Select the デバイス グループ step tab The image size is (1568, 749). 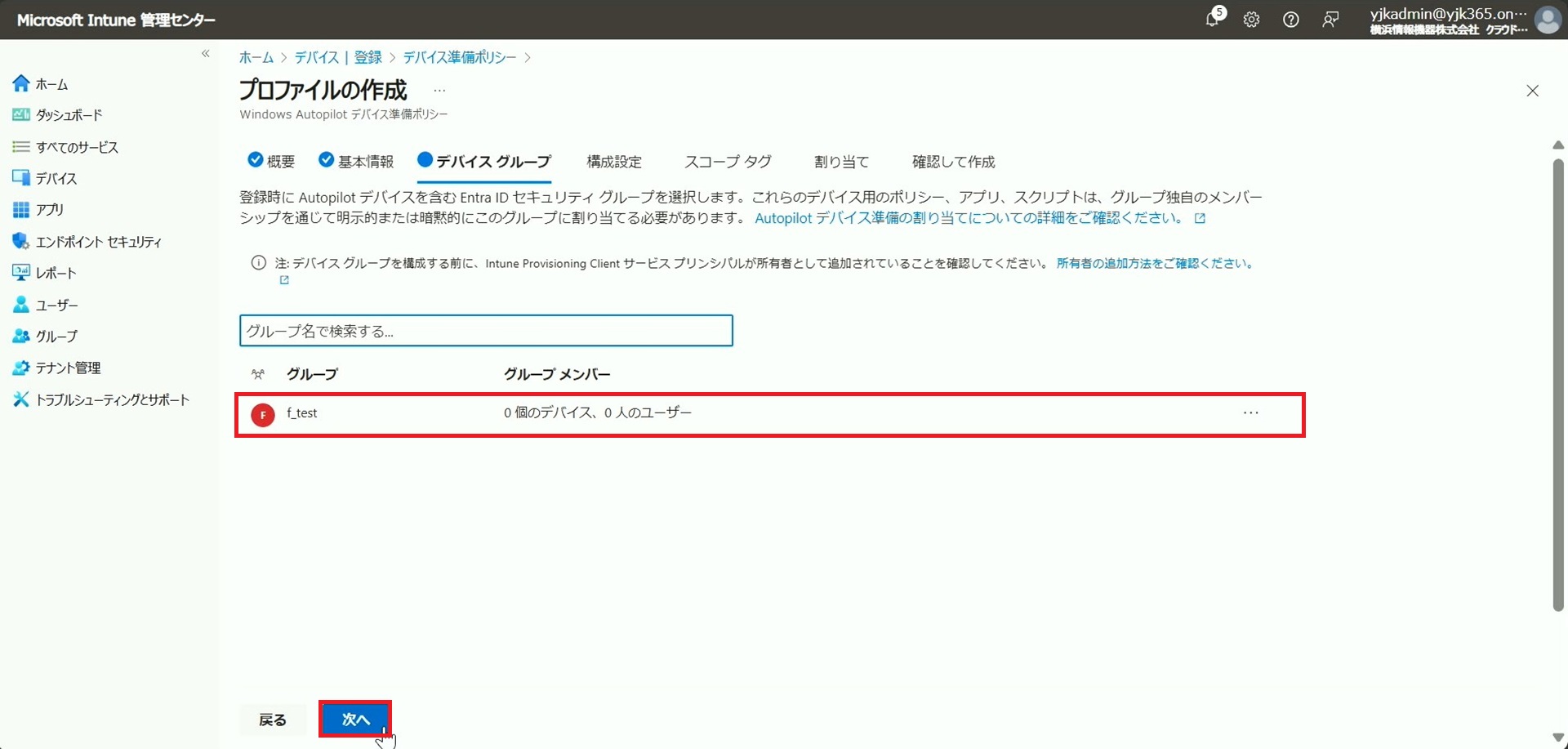484,161
